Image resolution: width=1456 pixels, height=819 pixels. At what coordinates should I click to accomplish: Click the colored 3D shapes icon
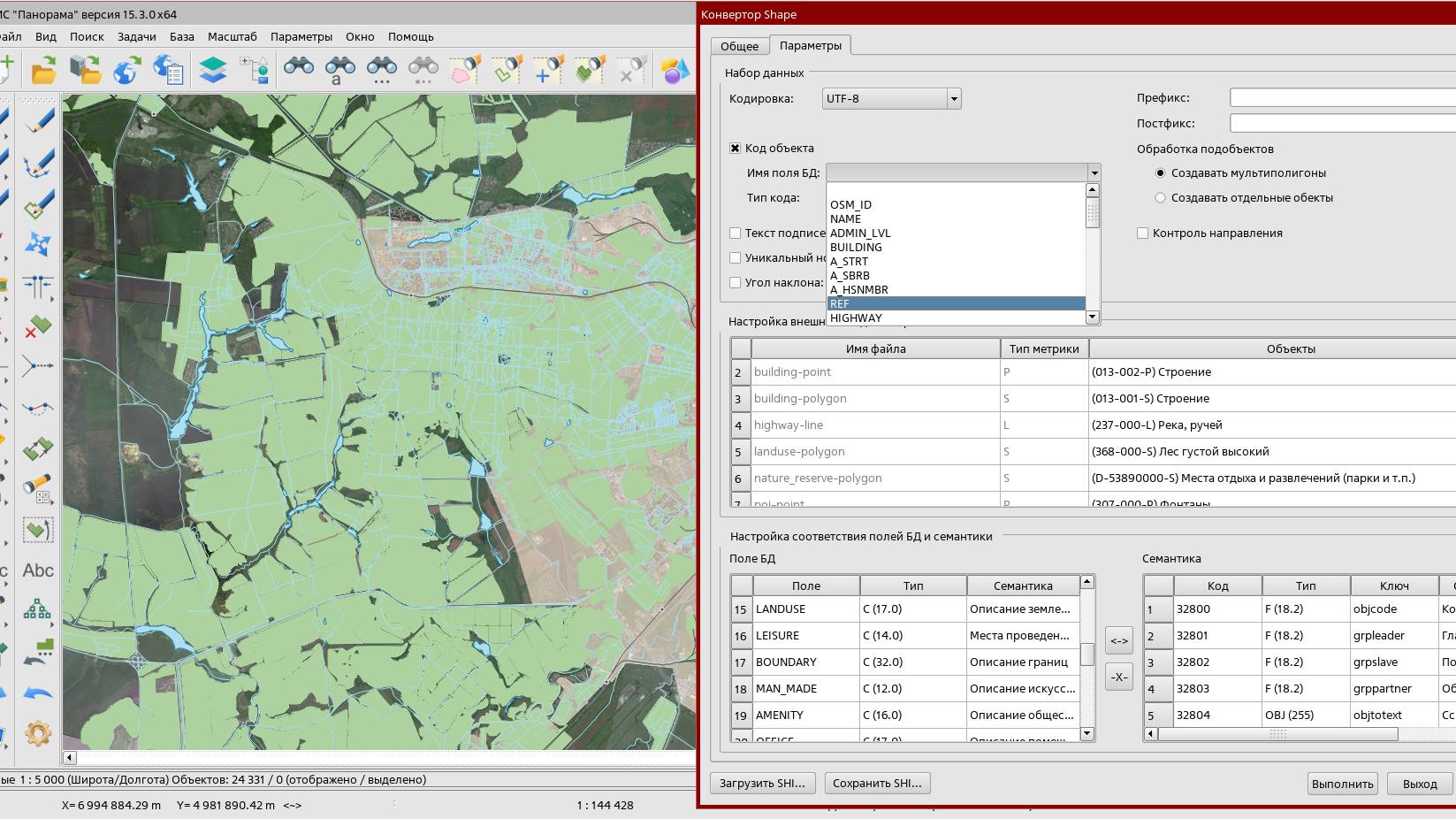(675, 70)
